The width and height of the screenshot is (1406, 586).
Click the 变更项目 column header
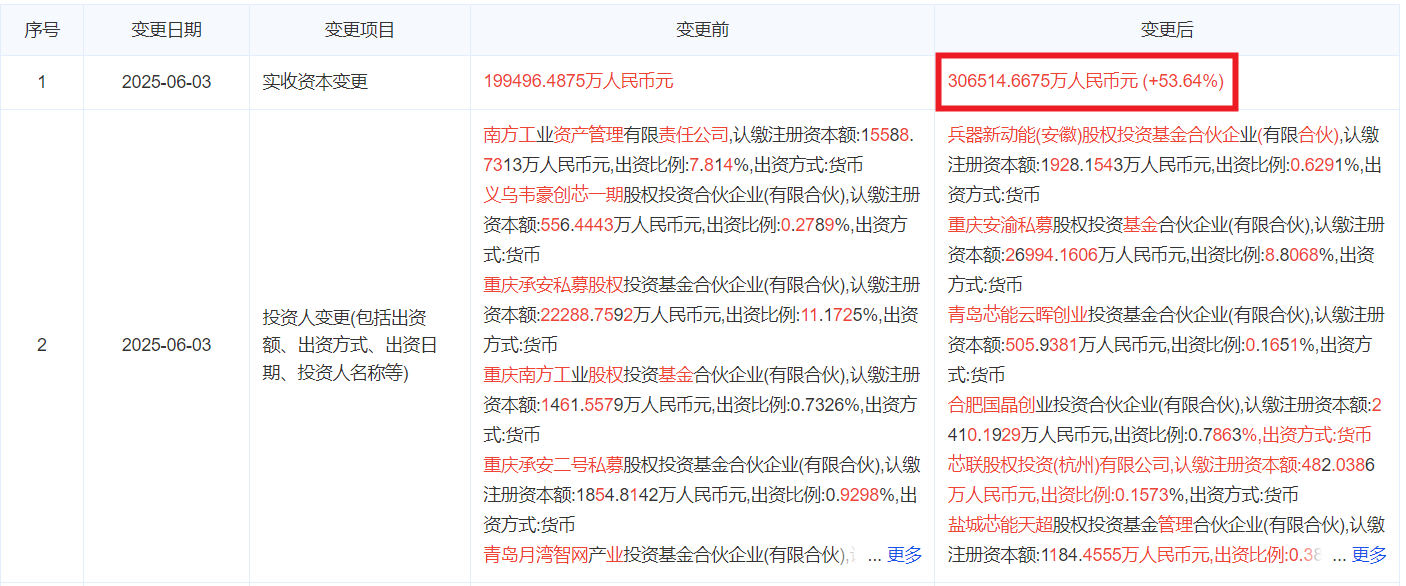point(360,30)
